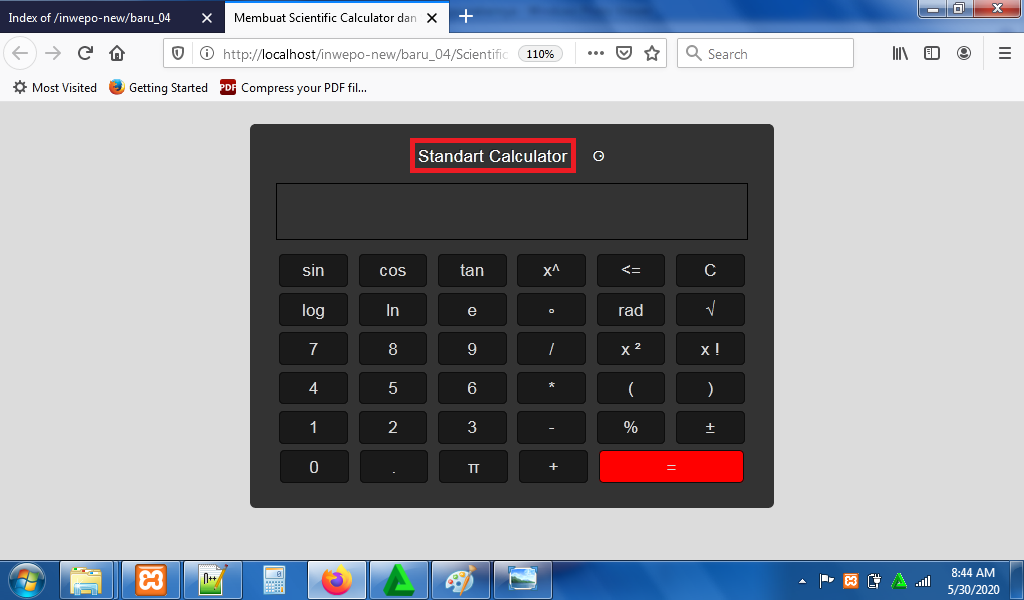Open Firefox account icon
The image size is (1024, 600).
point(964,54)
